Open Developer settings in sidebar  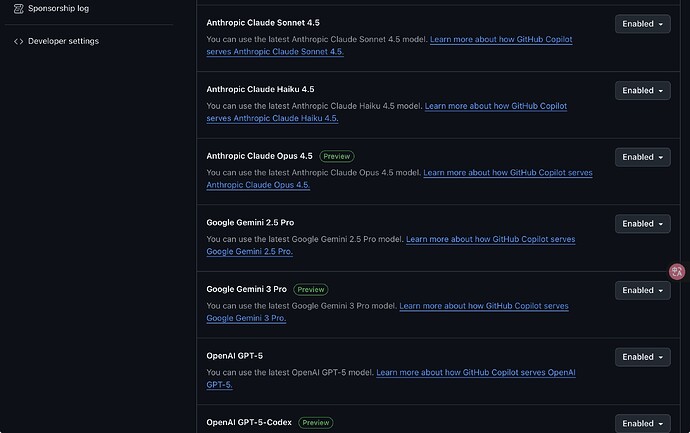[63, 41]
